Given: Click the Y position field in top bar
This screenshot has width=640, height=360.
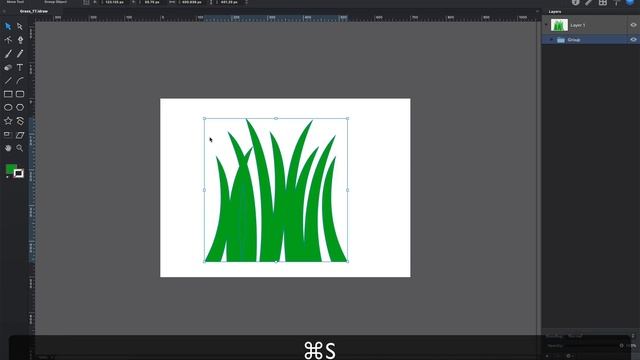Looking at the screenshot, I should tap(152, 2).
